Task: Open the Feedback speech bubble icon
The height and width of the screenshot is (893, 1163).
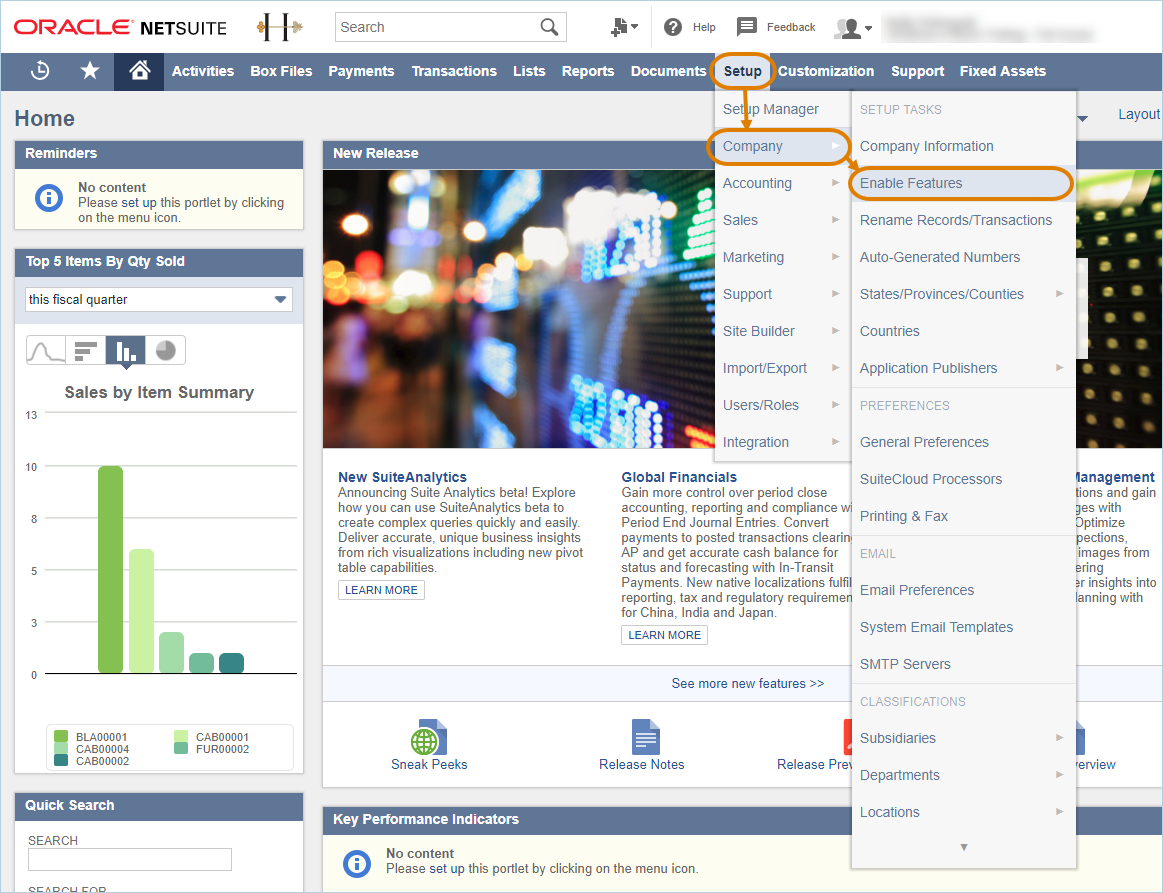Action: 746,27
